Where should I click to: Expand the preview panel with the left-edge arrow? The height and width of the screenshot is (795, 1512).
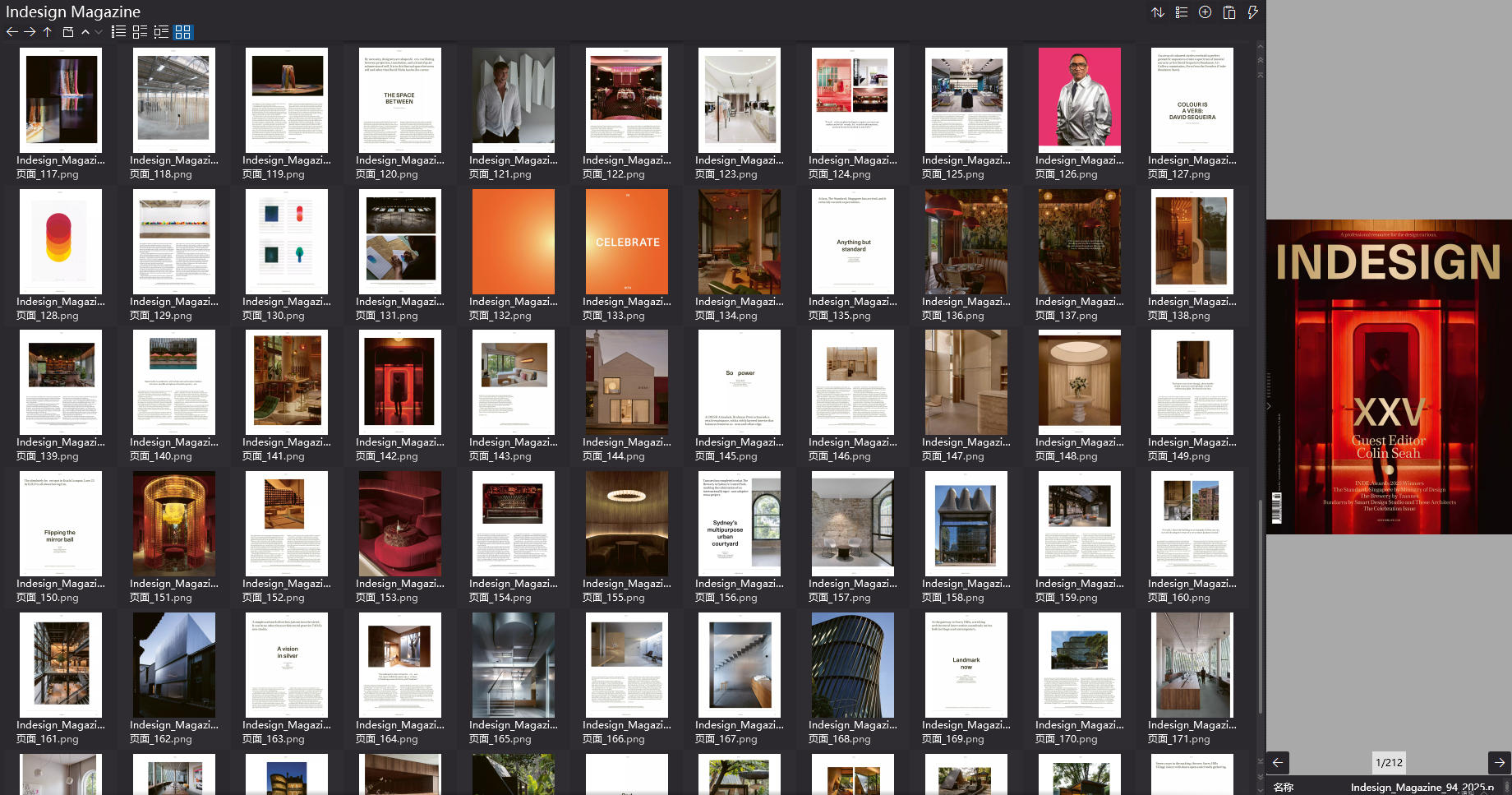coord(1269,406)
